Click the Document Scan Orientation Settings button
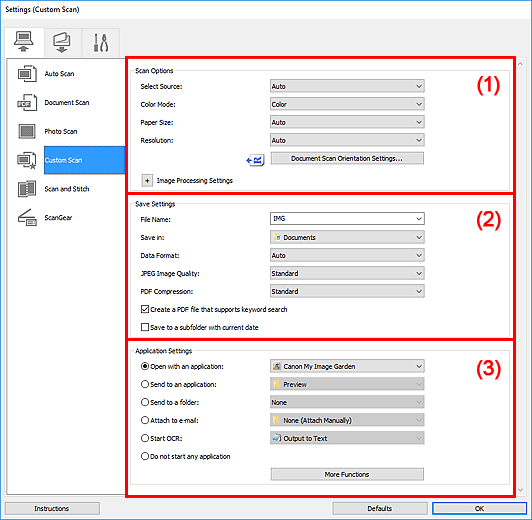This screenshot has width=532, height=520. coord(347,158)
